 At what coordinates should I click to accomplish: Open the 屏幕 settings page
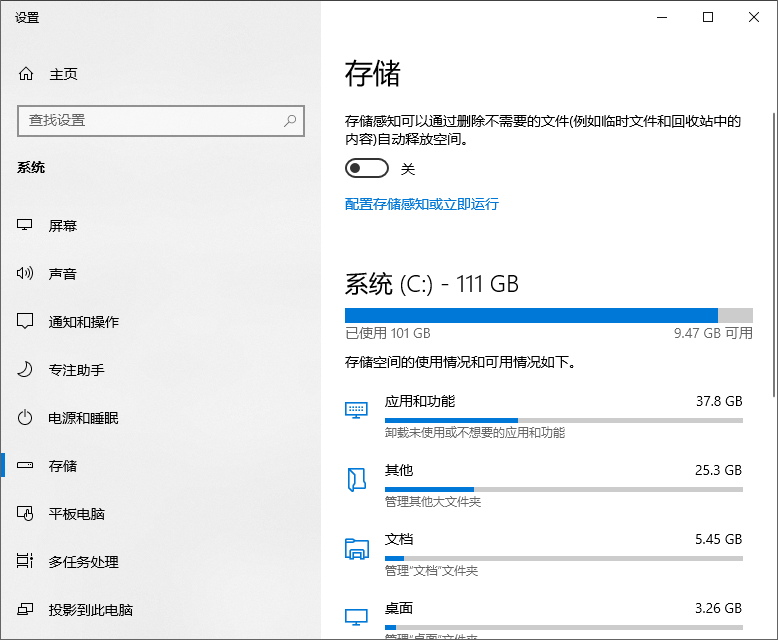[161, 225]
